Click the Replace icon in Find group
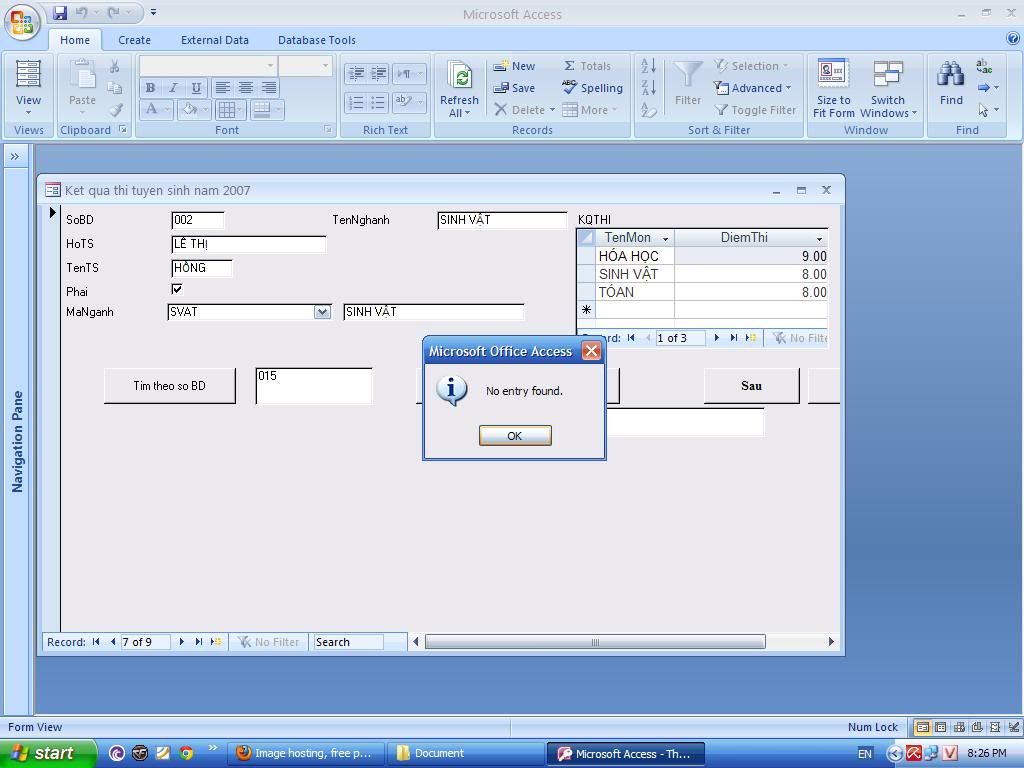 [984, 66]
